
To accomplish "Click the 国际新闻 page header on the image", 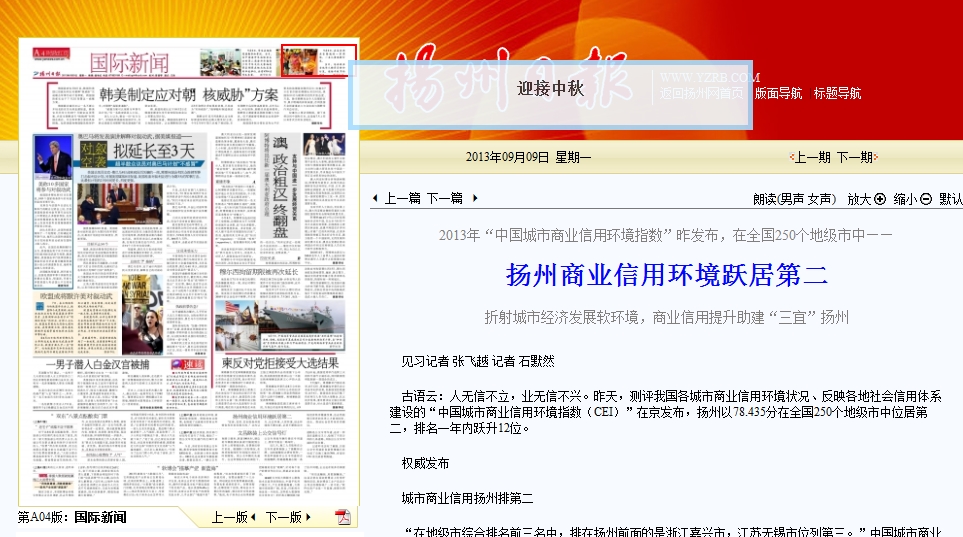I will coord(129,63).
